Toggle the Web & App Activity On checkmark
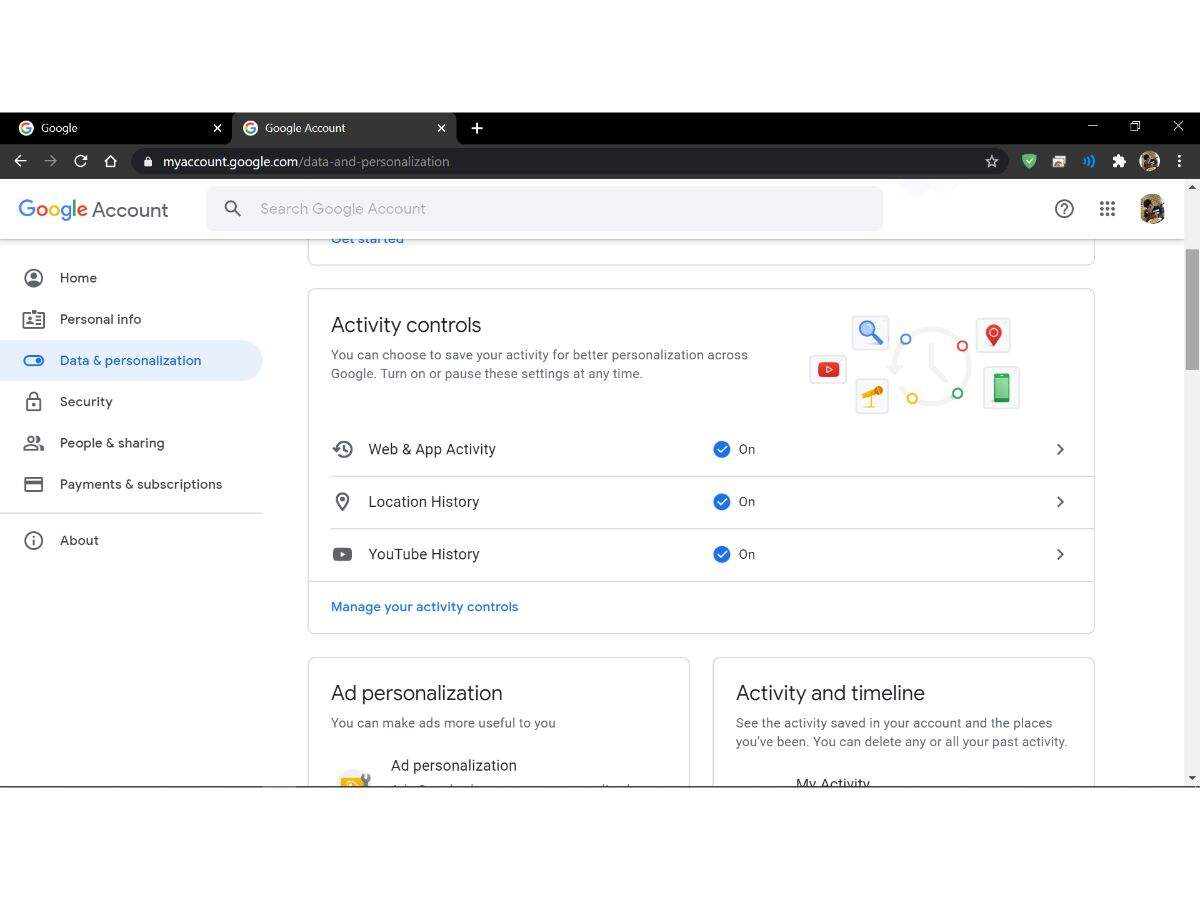Image resolution: width=1200 pixels, height=900 pixels. [x=722, y=450]
